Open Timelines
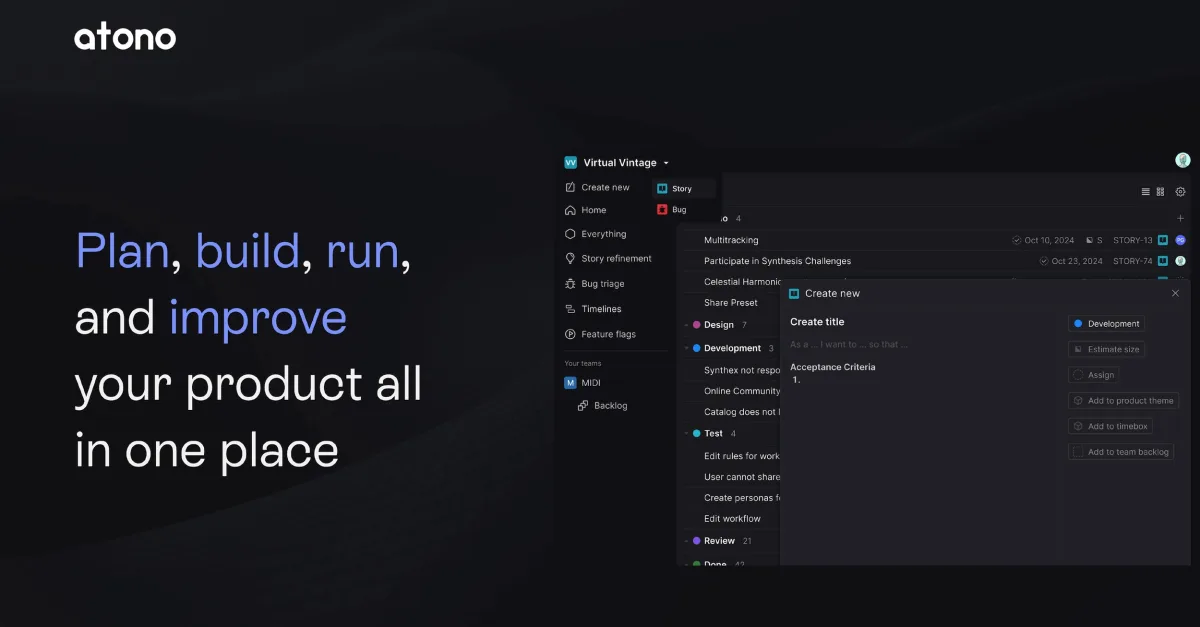1200x627 pixels. pos(593,309)
